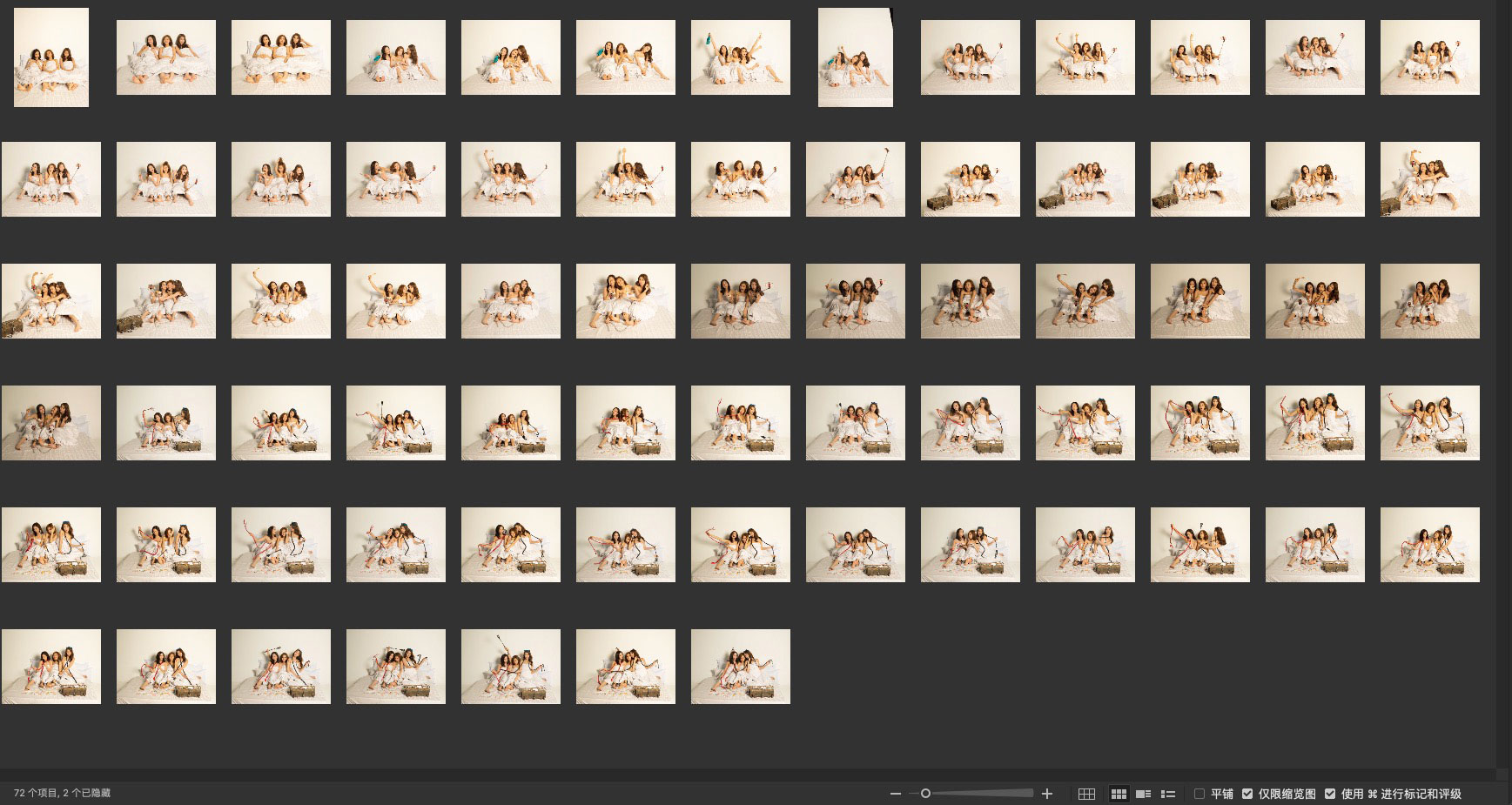Click the thumbnail size slider handle
This screenshot has width=1512, height=805.
click(x=925, y=794)
